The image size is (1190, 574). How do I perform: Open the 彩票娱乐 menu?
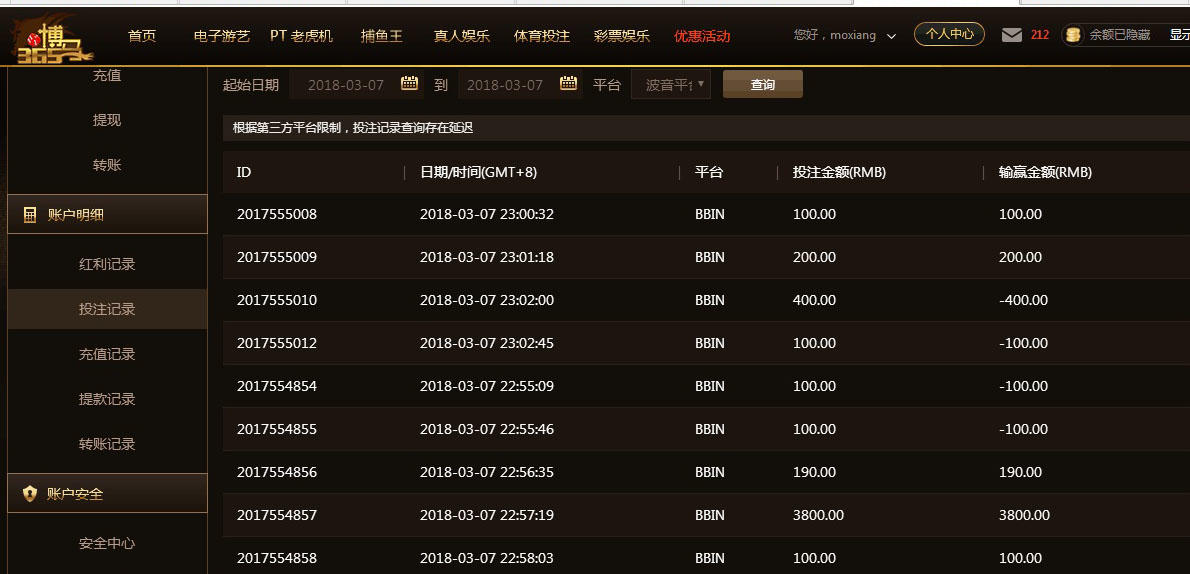click(622, 36)
